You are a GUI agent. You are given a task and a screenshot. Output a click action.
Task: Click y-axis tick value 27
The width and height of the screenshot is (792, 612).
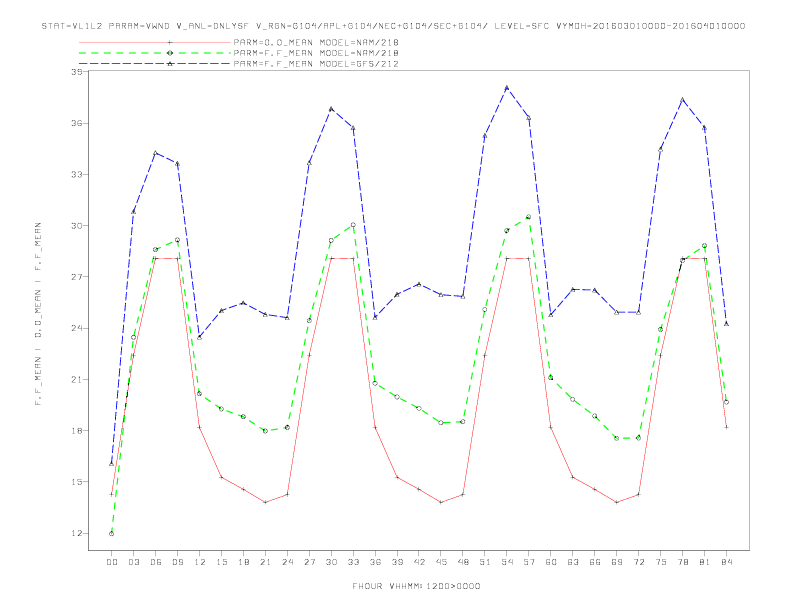point(76,277)
